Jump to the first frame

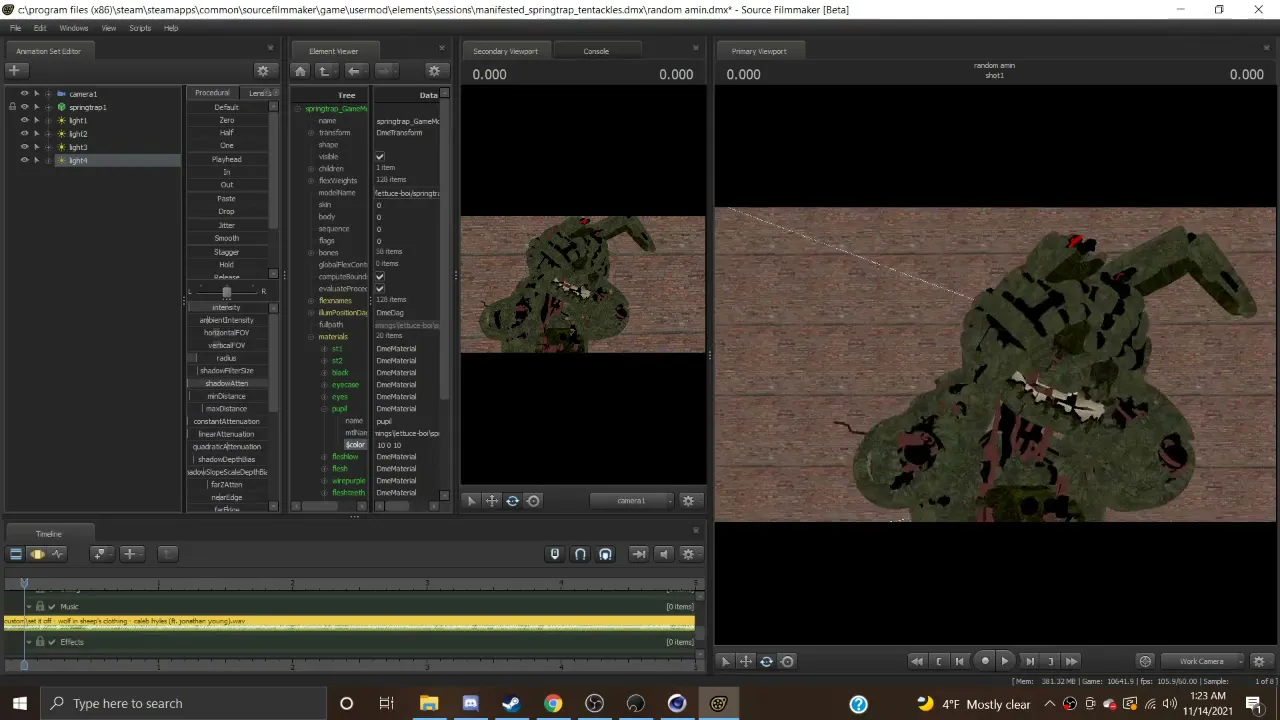(x=917, y=661)
